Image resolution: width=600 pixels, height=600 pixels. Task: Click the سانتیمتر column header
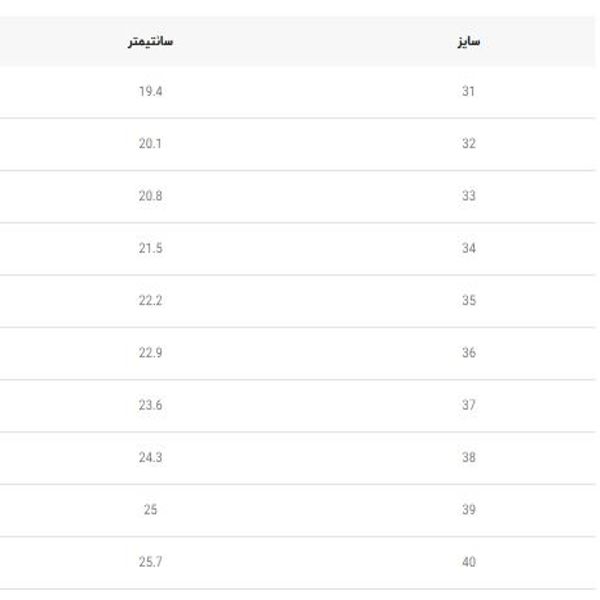click(x=150, y=42)
